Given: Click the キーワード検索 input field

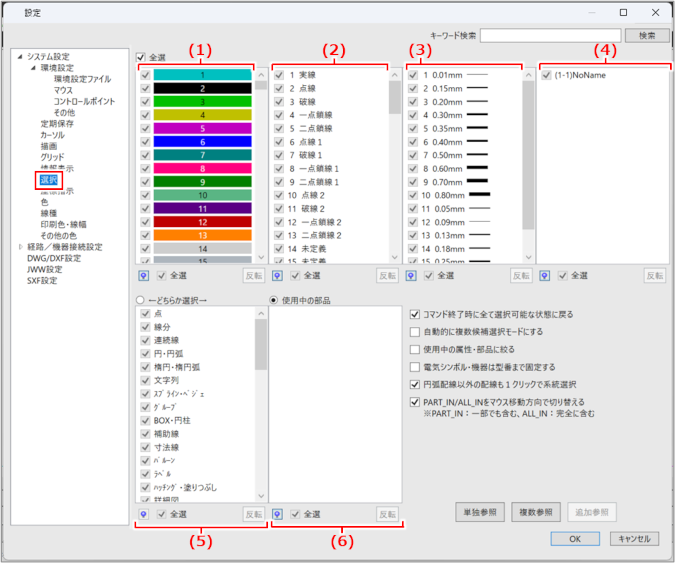Looking at the screenshot, I should [551, 36].
